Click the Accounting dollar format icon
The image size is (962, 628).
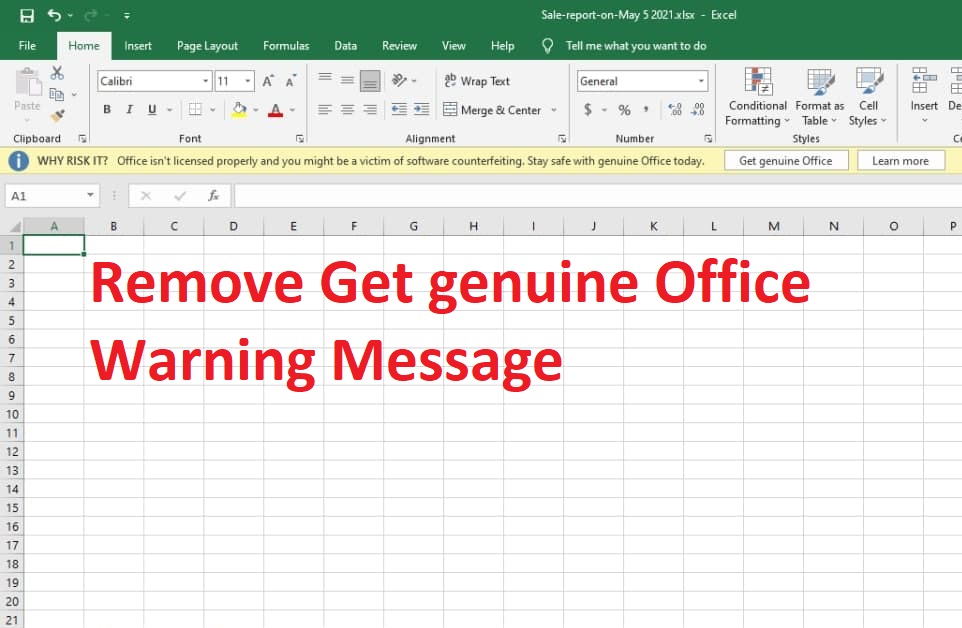588,110
